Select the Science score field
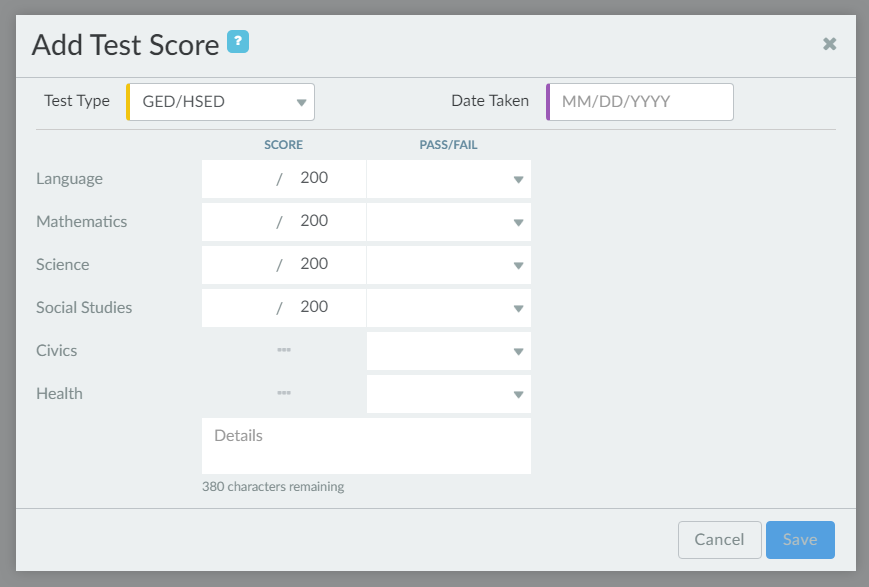Screen dimensions: 869x587 point(238,265)
